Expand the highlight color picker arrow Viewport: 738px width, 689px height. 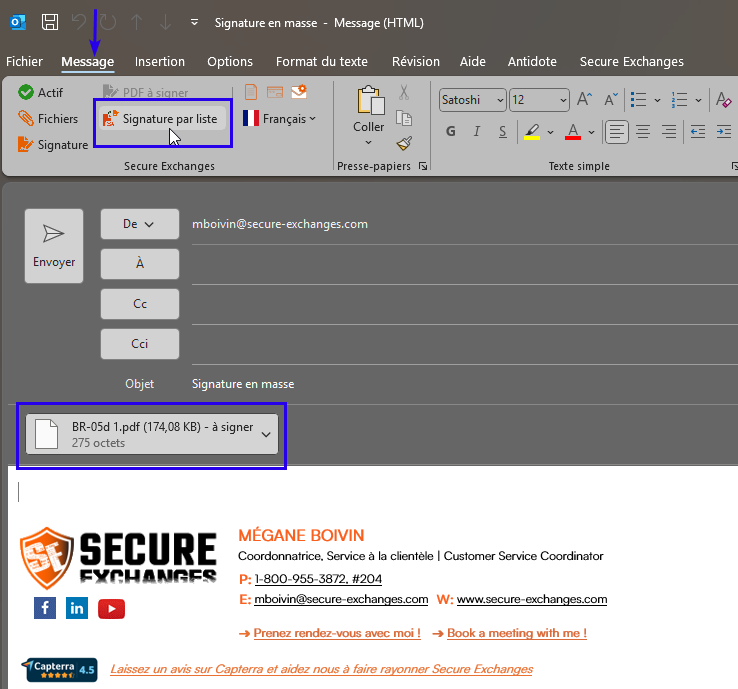coord(550,132)
